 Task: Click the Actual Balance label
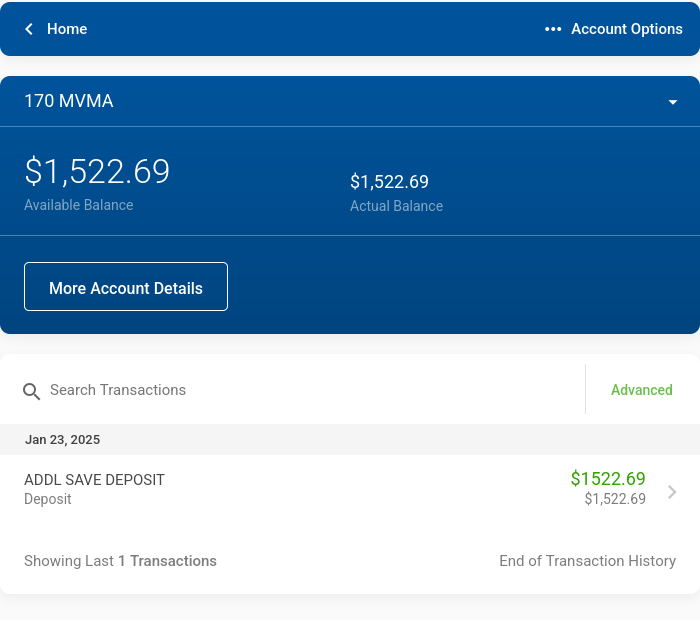pos(396,206)
